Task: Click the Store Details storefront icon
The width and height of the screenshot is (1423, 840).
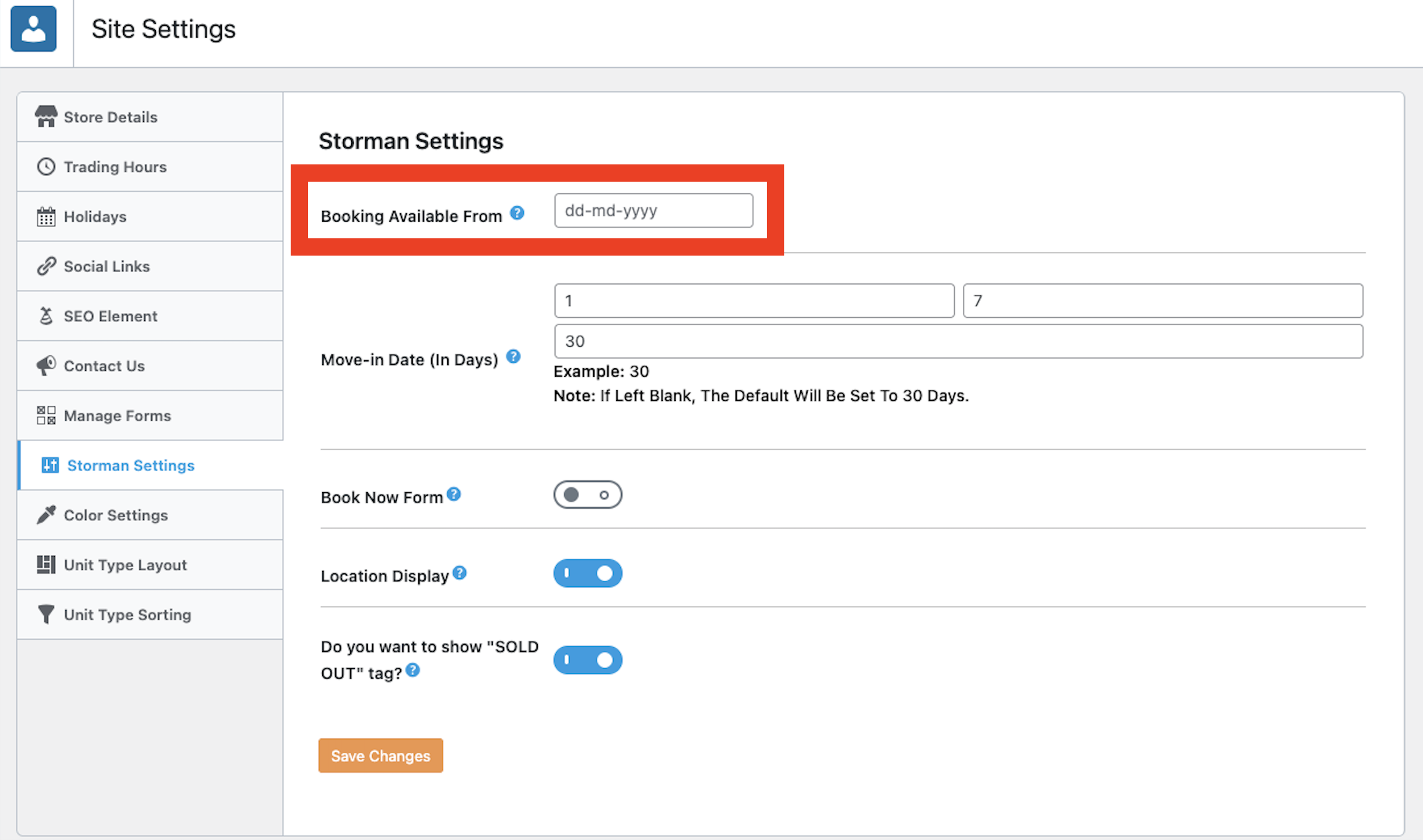Action: coord(47,116)
